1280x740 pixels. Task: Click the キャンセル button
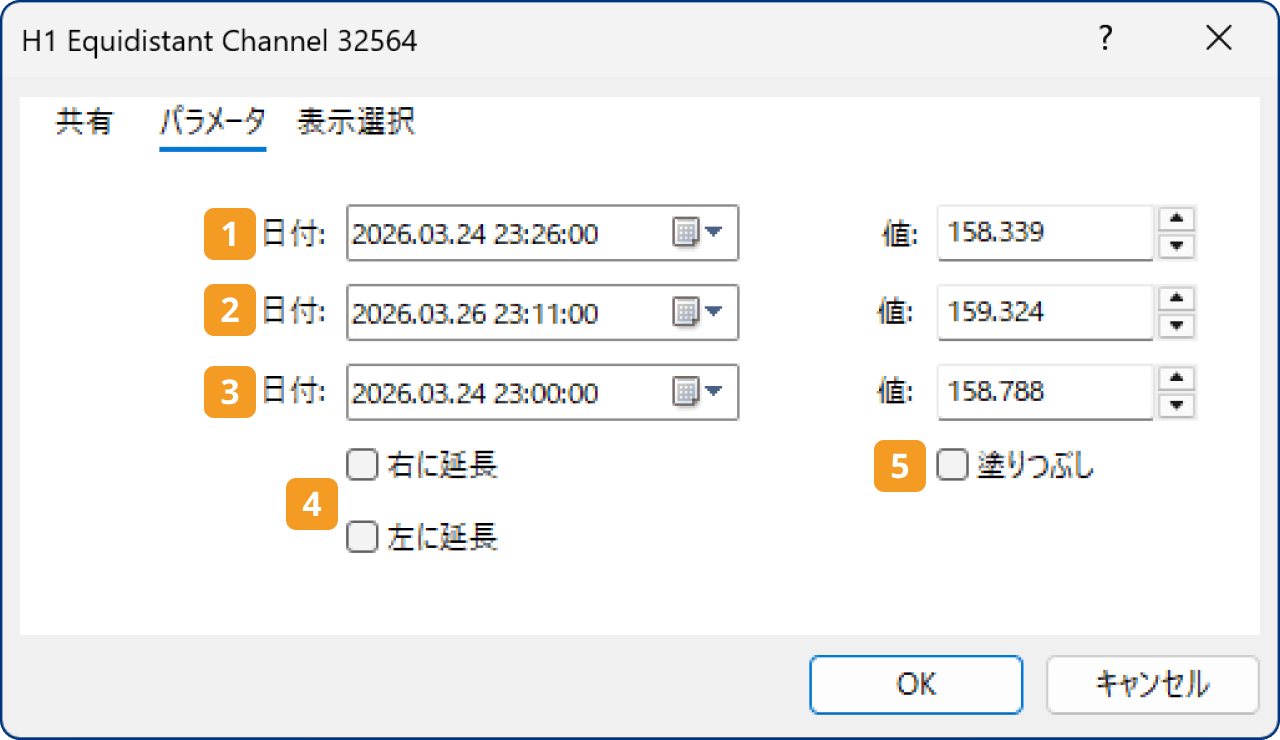tap(1152, 684)
